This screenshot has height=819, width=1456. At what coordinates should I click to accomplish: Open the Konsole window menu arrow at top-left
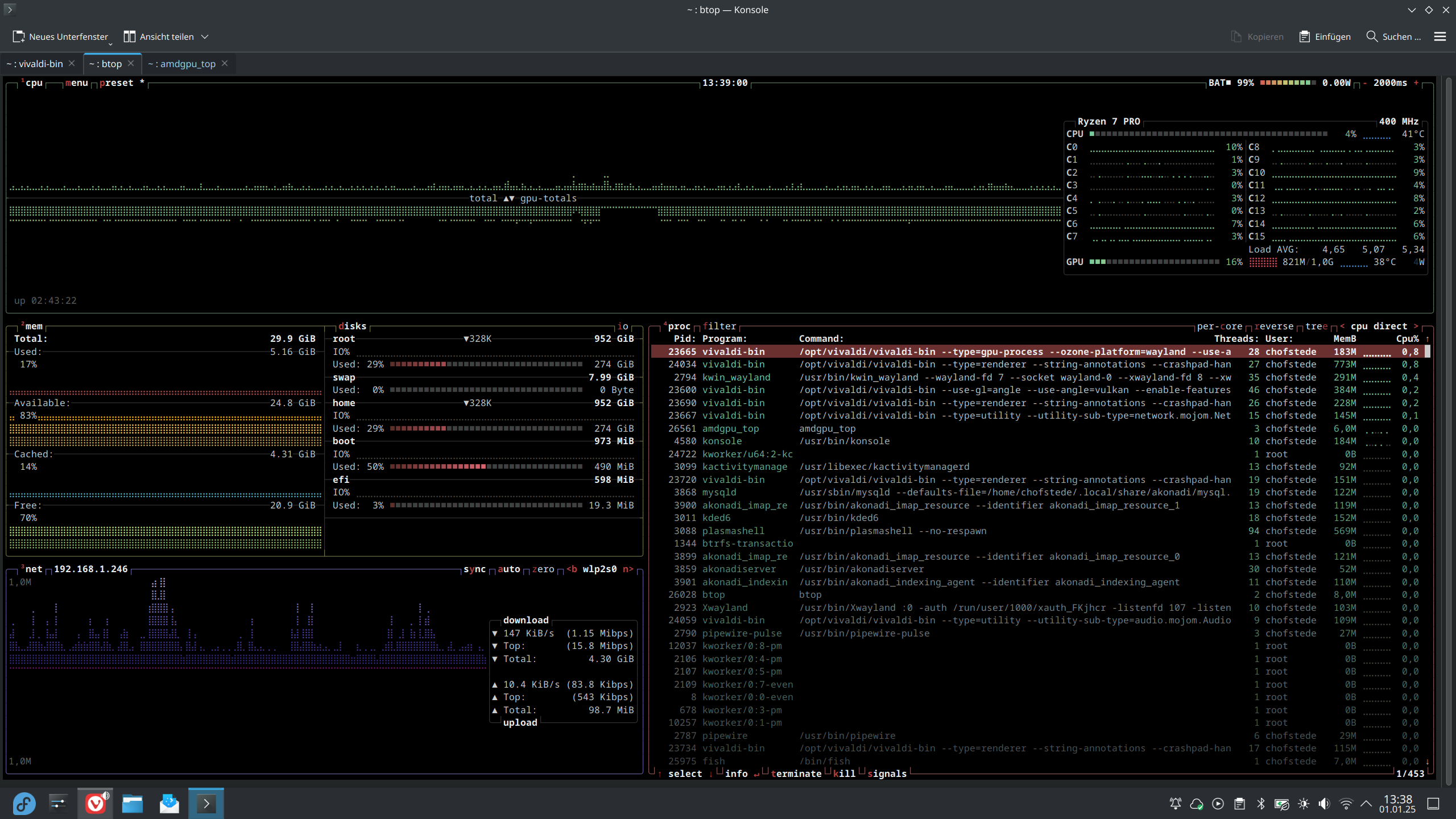point(9,10)
